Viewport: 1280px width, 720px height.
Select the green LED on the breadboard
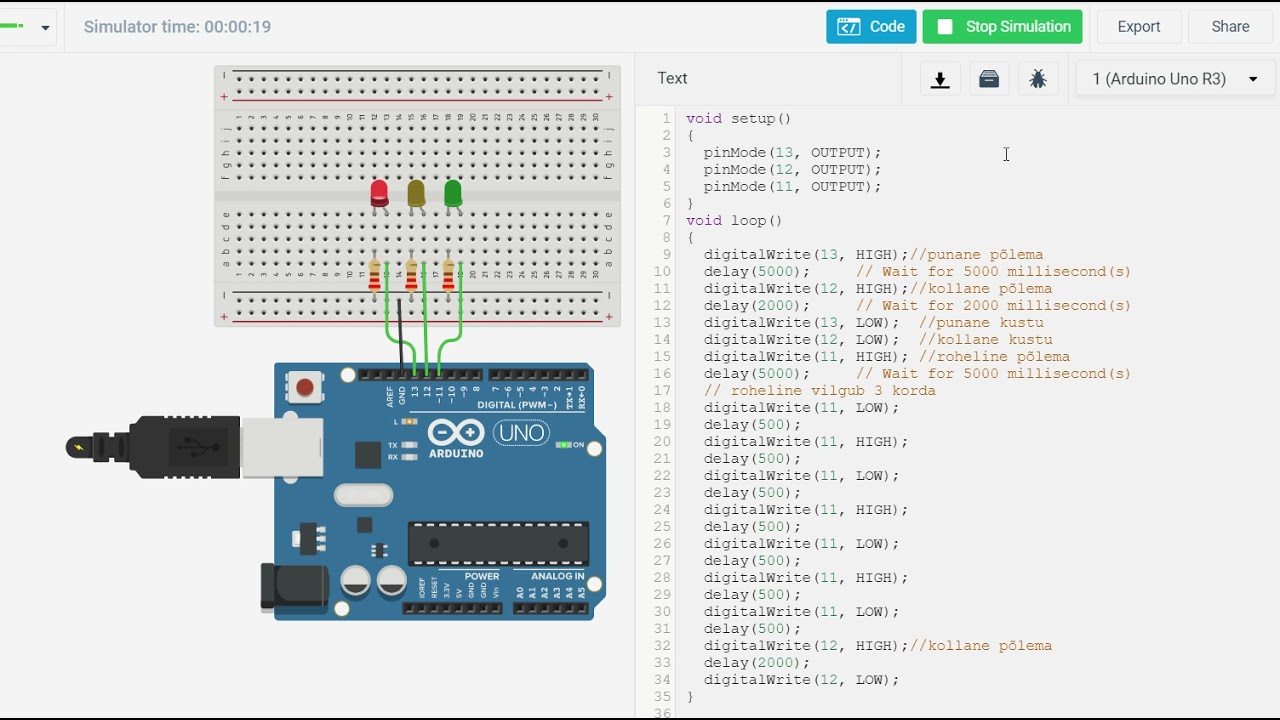453,195
